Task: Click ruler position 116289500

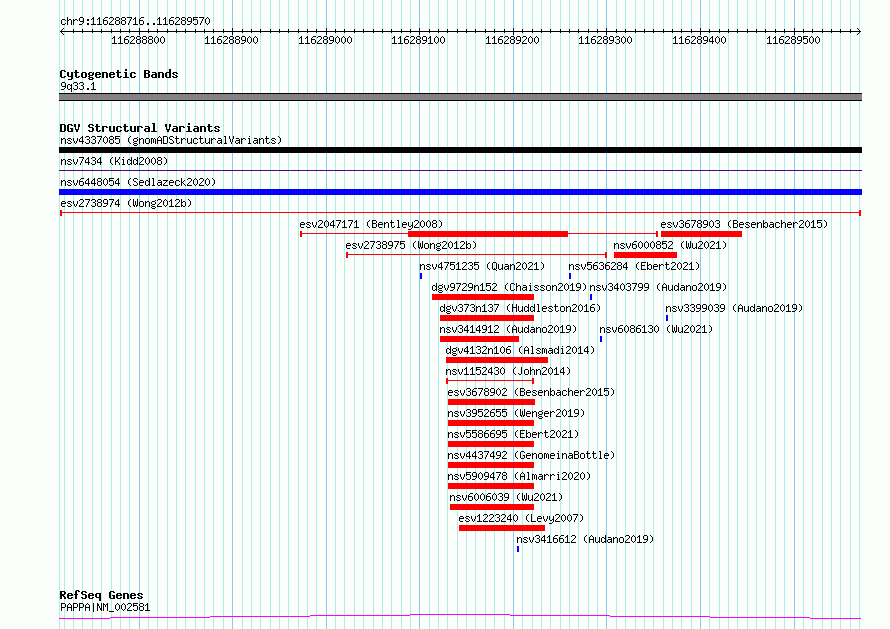Action: tap(793, 40)
